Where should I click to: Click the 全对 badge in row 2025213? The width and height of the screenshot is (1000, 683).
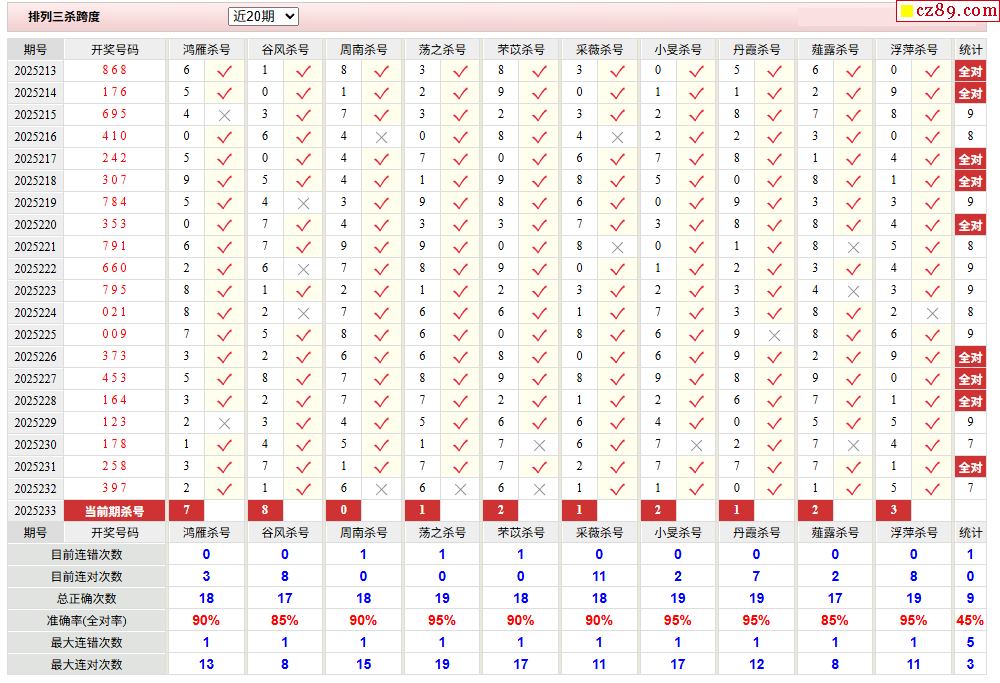(x=970, y=71)
